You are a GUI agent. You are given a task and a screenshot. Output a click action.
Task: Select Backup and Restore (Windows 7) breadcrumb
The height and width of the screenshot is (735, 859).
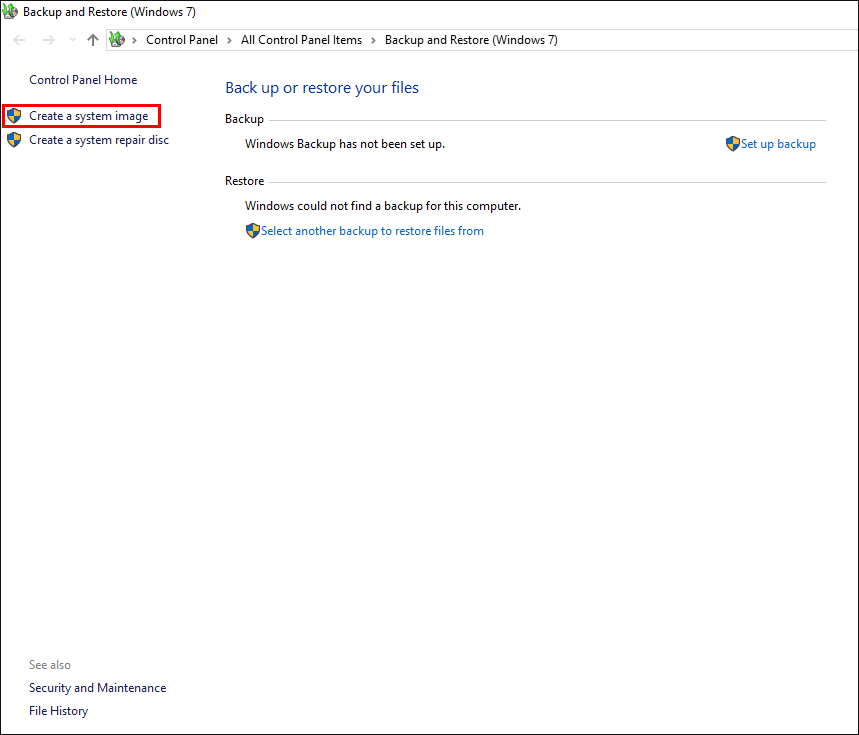pos(471,40)
